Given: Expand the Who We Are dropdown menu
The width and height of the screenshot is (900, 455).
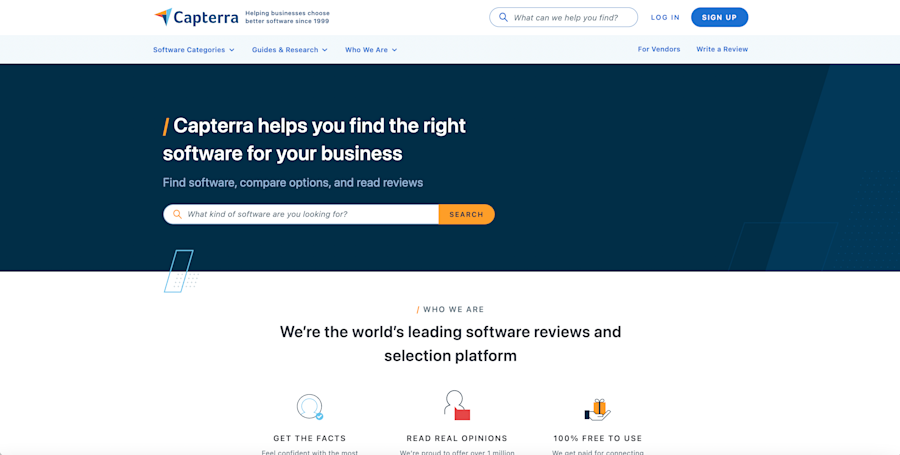Looking at the screenshot, I should click(371, 50).
